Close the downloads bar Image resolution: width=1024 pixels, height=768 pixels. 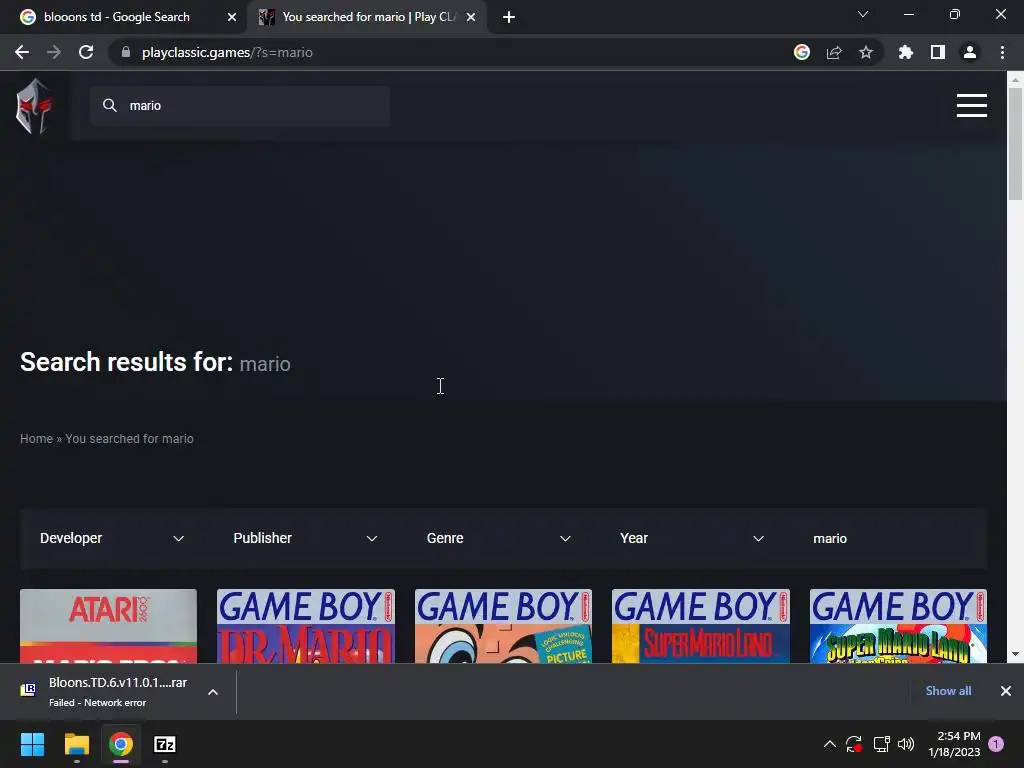pos(1006,691)
